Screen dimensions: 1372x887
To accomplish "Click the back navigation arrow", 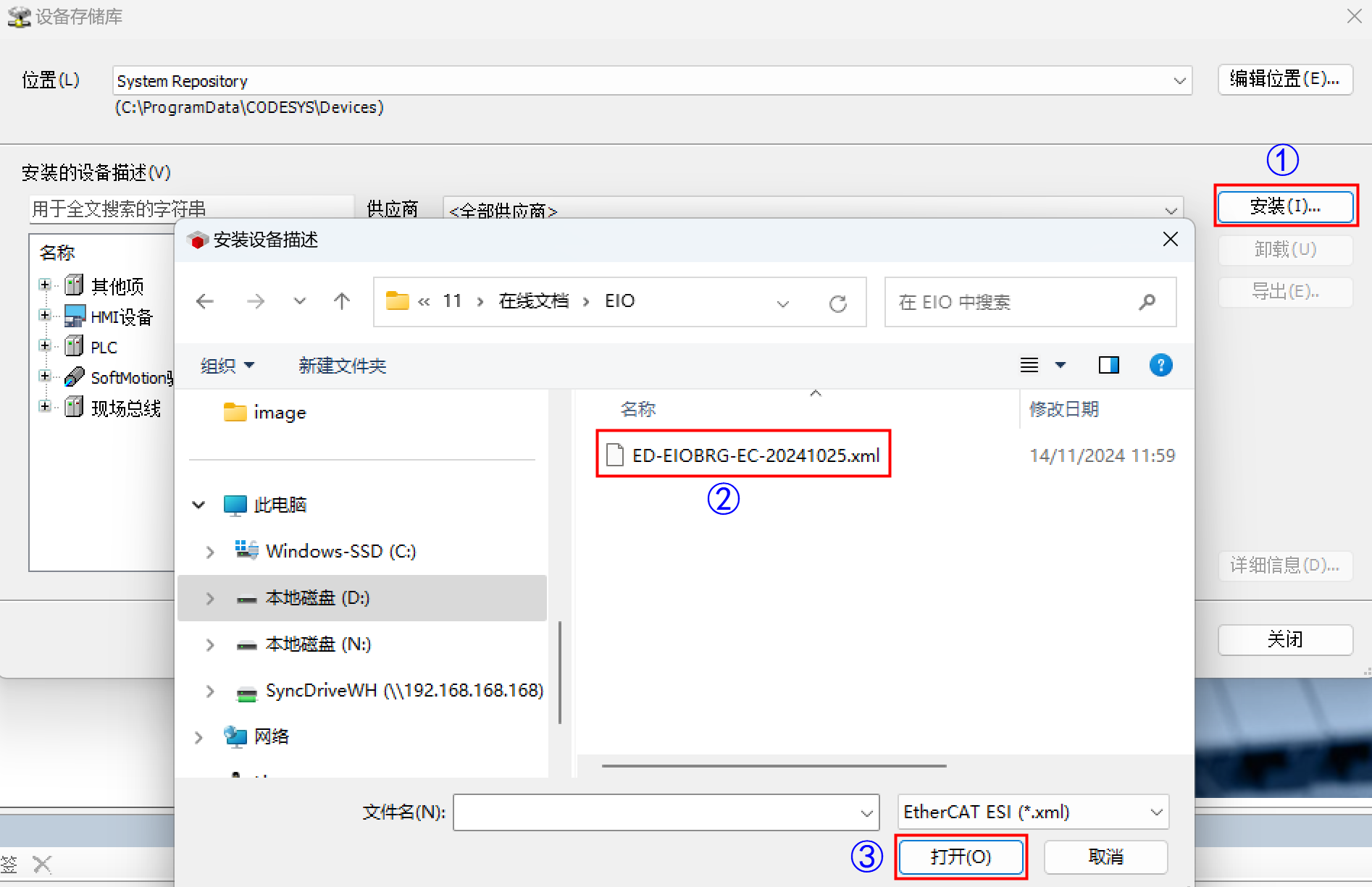I will [205, 301].
